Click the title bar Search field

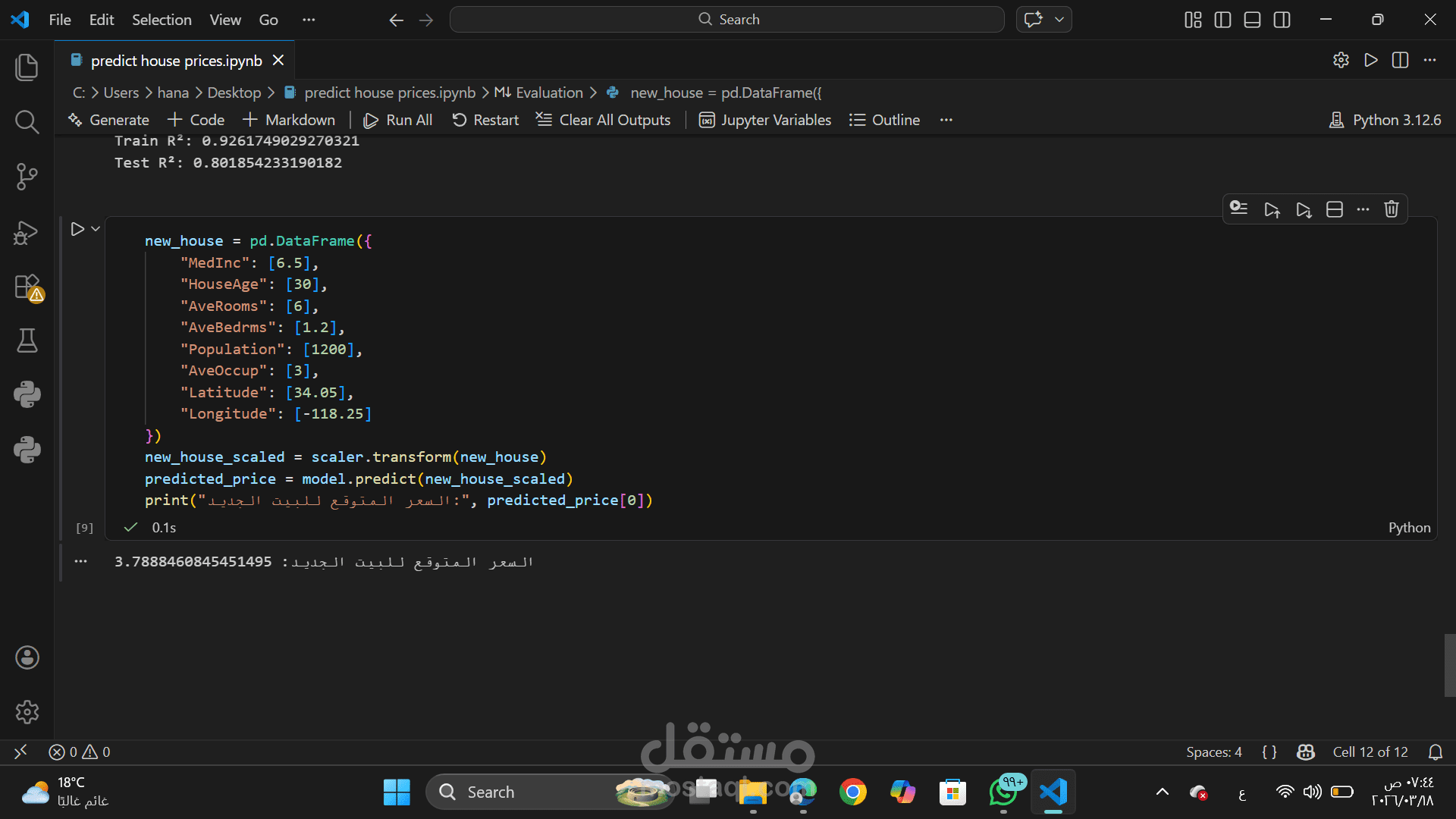(726, 20)
